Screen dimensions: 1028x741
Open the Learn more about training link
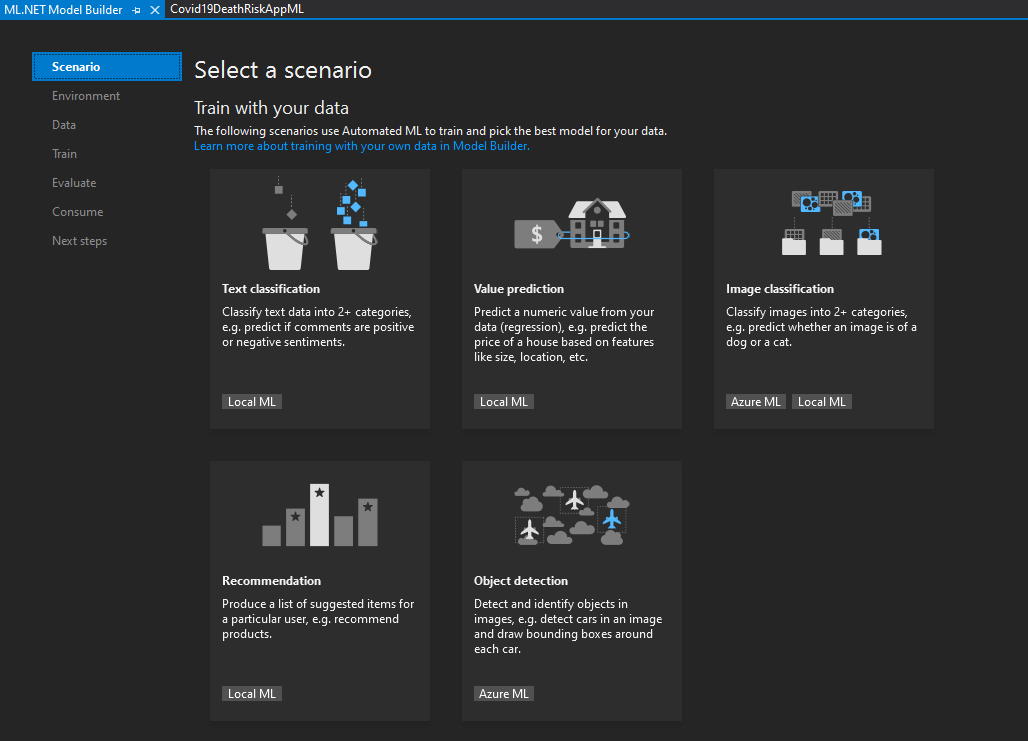(362, 146)
